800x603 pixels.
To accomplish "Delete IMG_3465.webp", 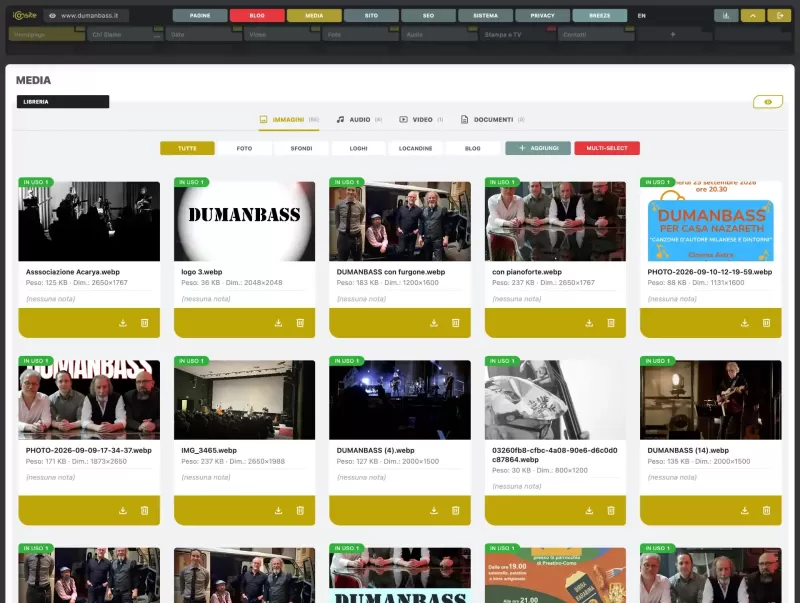I will coord(301,511).
